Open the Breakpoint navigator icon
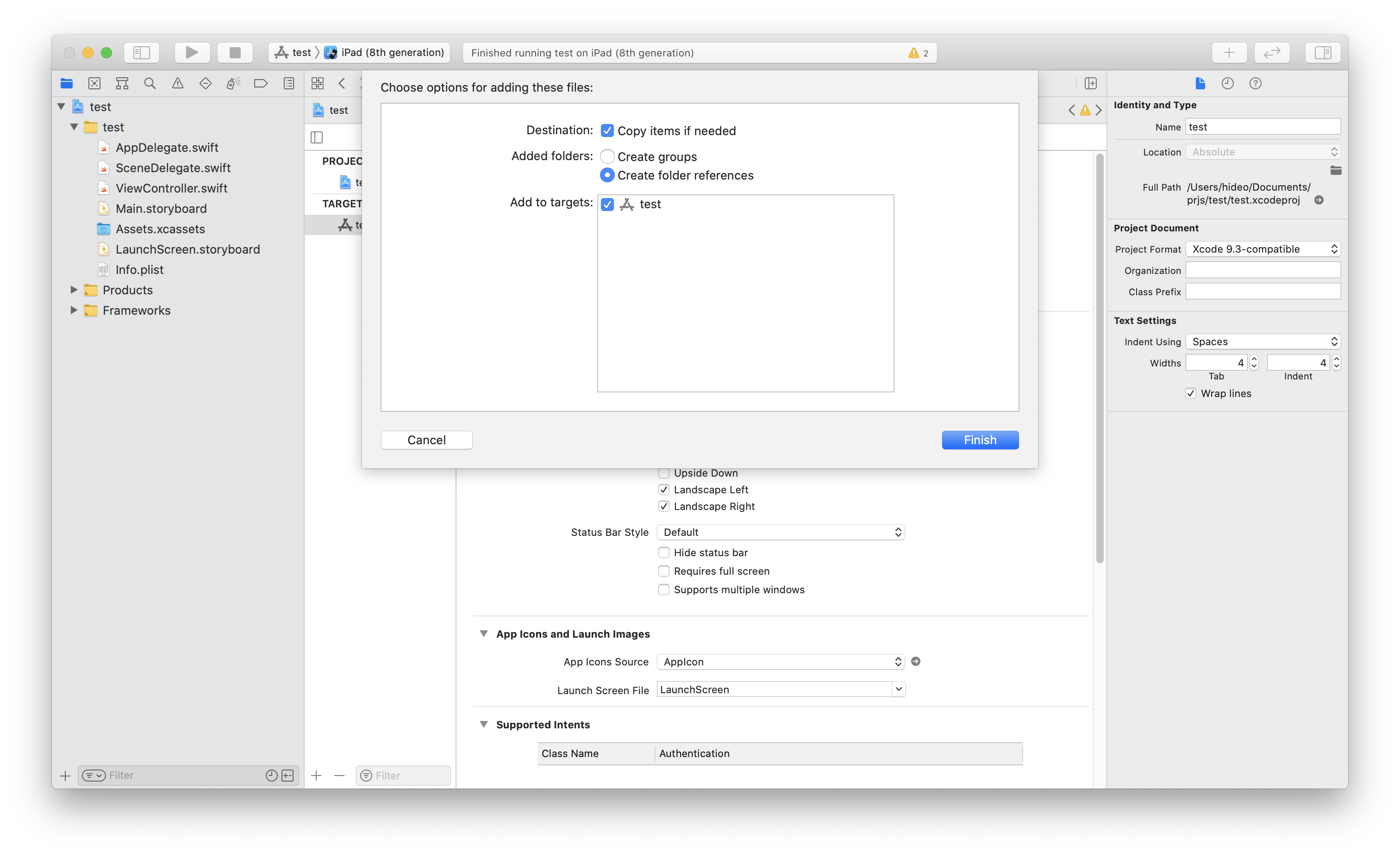The height and width of the screenshot is (857, 1400). click(261, 83)
